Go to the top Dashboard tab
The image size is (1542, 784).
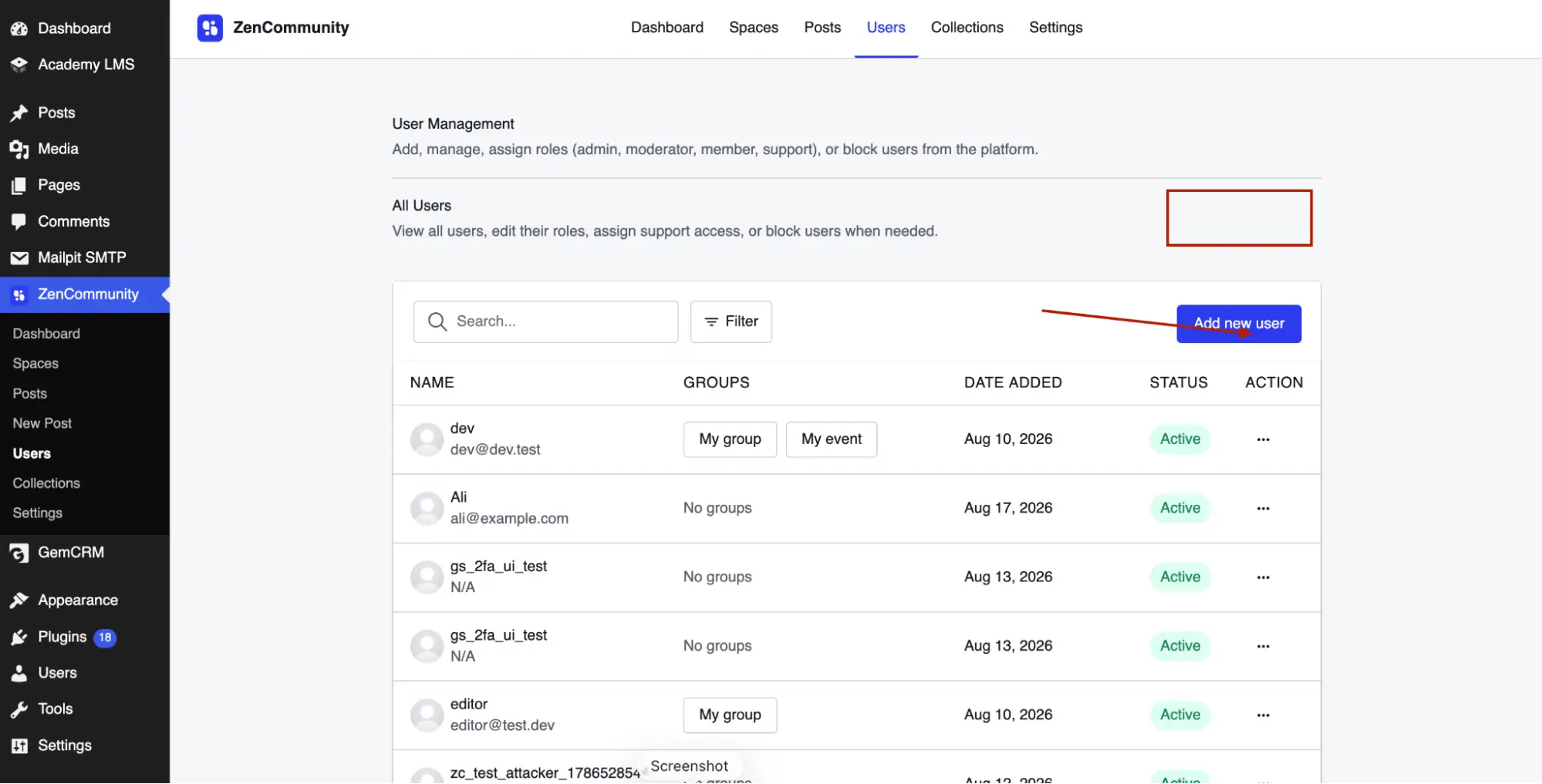pyautogui.click(x=667, y=28)
